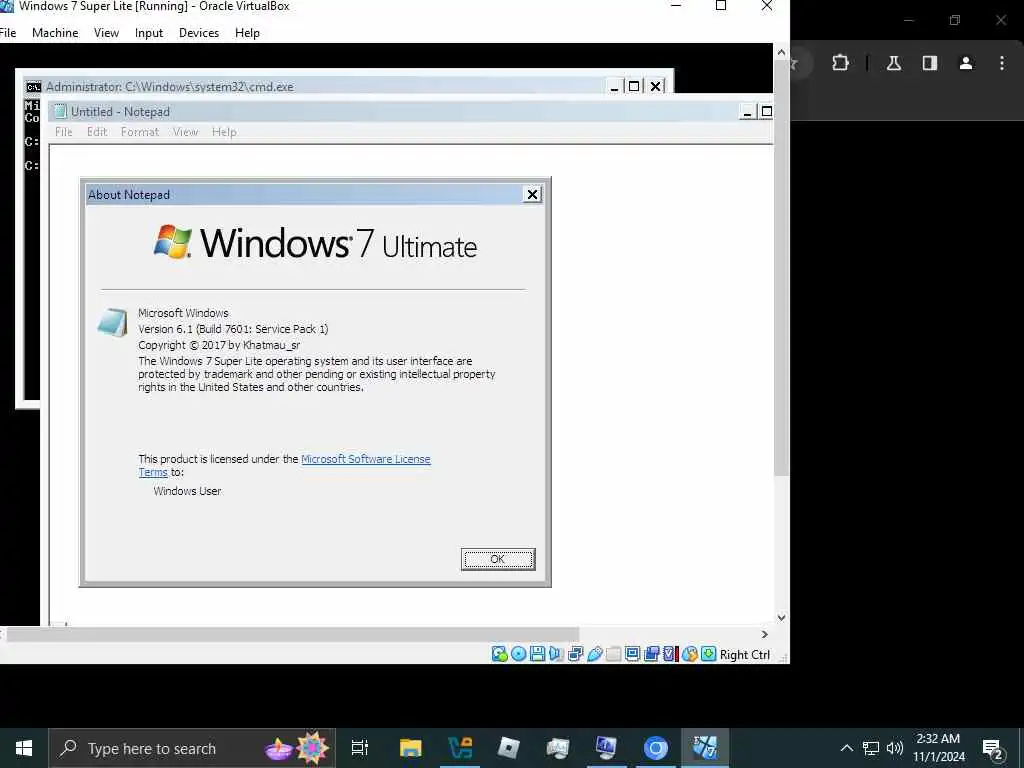Open File Explorer from the taskbar
Image resolution: width=1024 pixels, height=768 pixels.
pyautogui.click(x=411, y=747)
